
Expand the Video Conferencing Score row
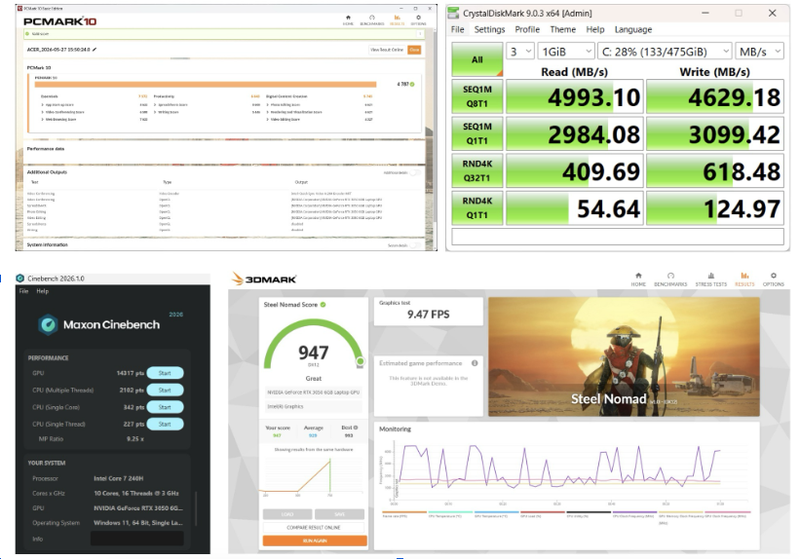(x=42, y=112)
